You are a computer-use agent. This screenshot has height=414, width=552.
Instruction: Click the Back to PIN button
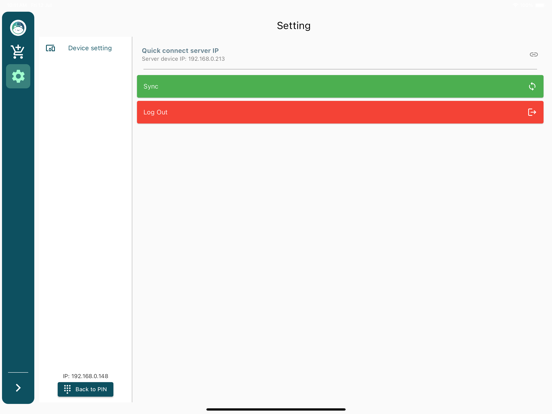pyautogui.click(x=86, y=389)
